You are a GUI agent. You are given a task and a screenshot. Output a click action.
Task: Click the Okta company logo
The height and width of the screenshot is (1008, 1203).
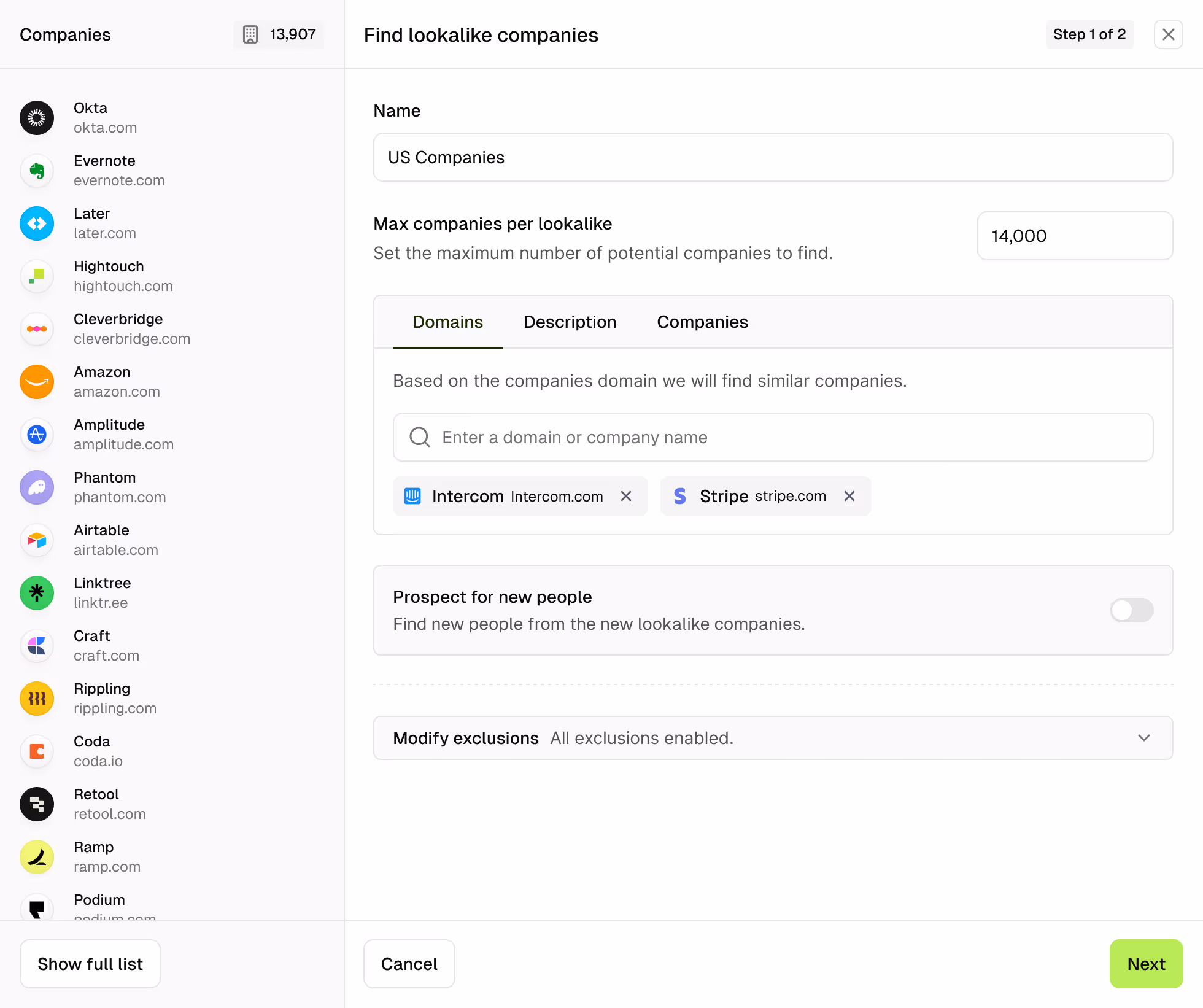pyautogui.click(x=37, y=118)
